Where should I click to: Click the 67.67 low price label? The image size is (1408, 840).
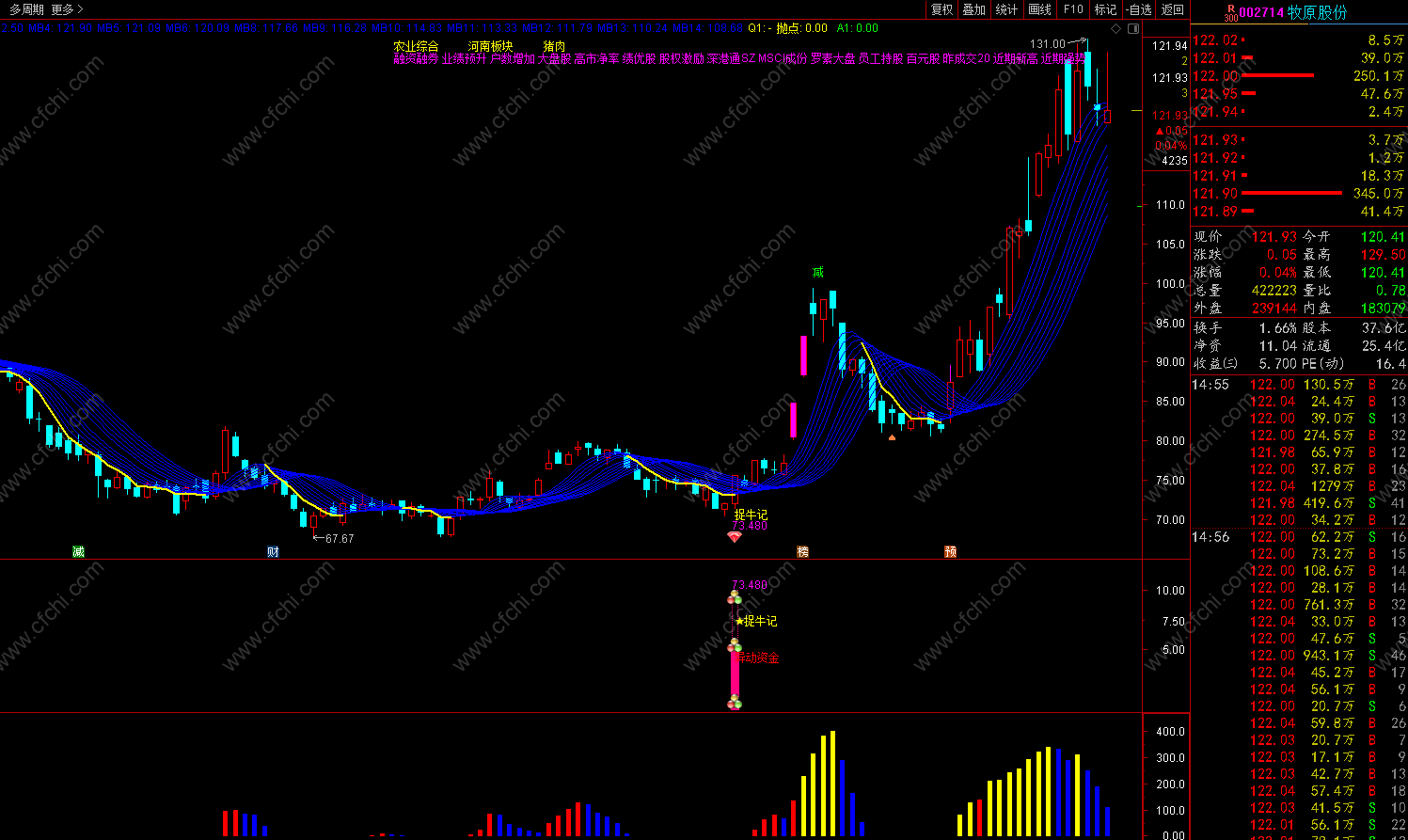point(340,539)
